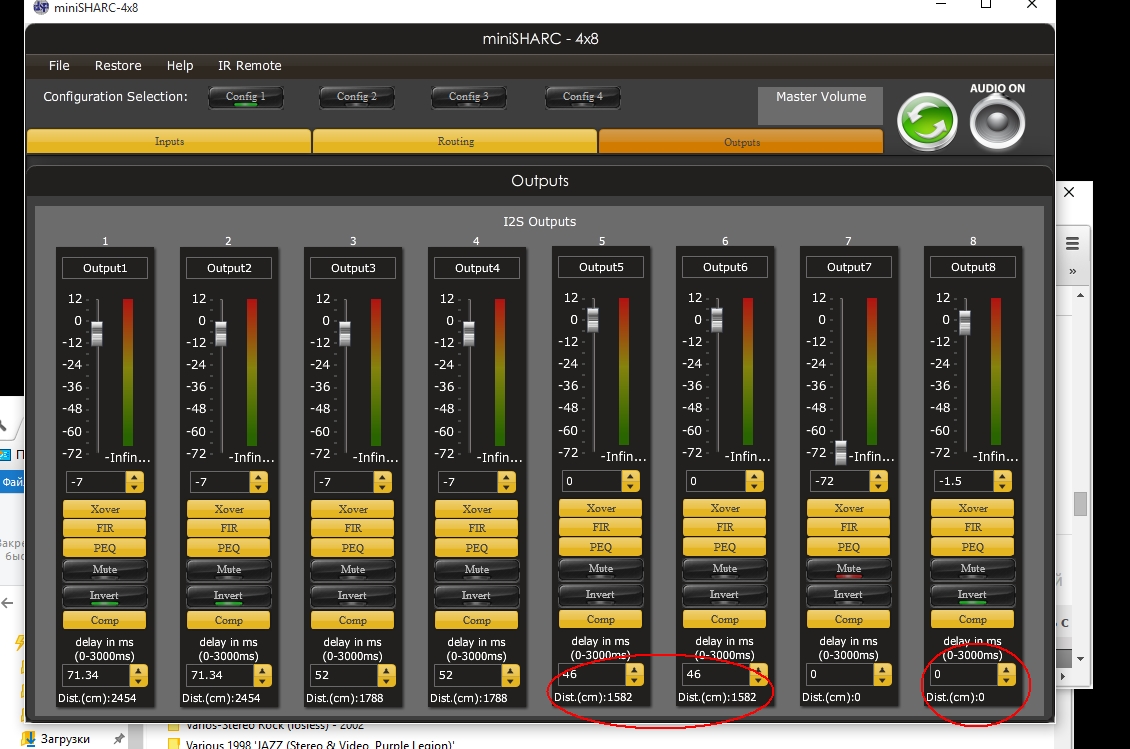Viewport: 1130px width, 749px height.
Task: Click the green refresh synchronize icon
Action: point(927,122)
